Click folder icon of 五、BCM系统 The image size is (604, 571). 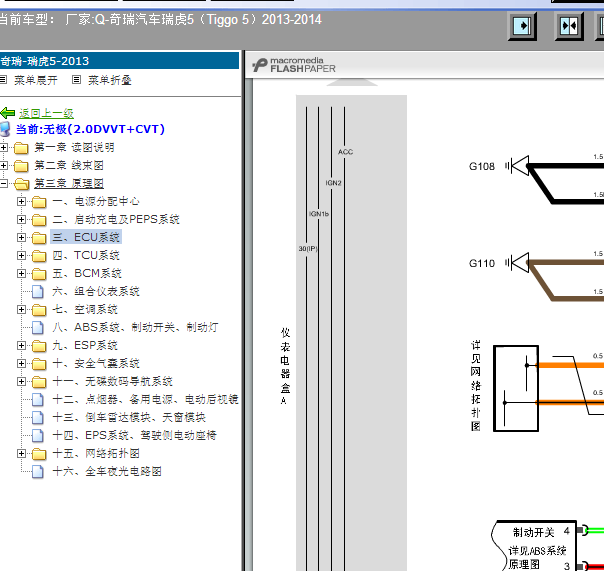click(x=39, y=274)
